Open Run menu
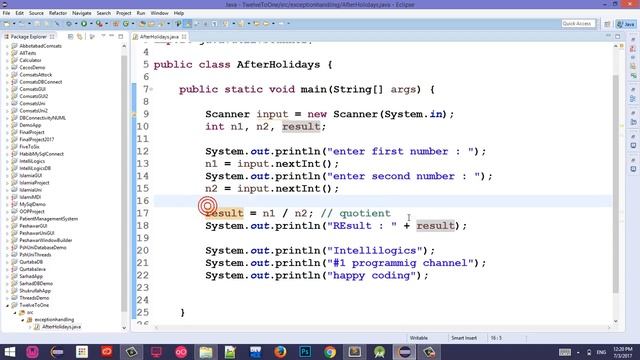Image resolution: width=640 pixels, height=360 pixels. (141, 13)
